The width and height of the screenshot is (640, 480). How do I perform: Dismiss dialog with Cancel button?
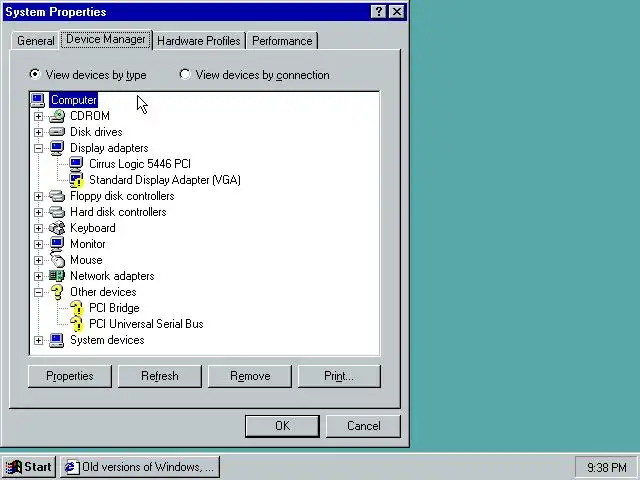click(x=363, y=426)
